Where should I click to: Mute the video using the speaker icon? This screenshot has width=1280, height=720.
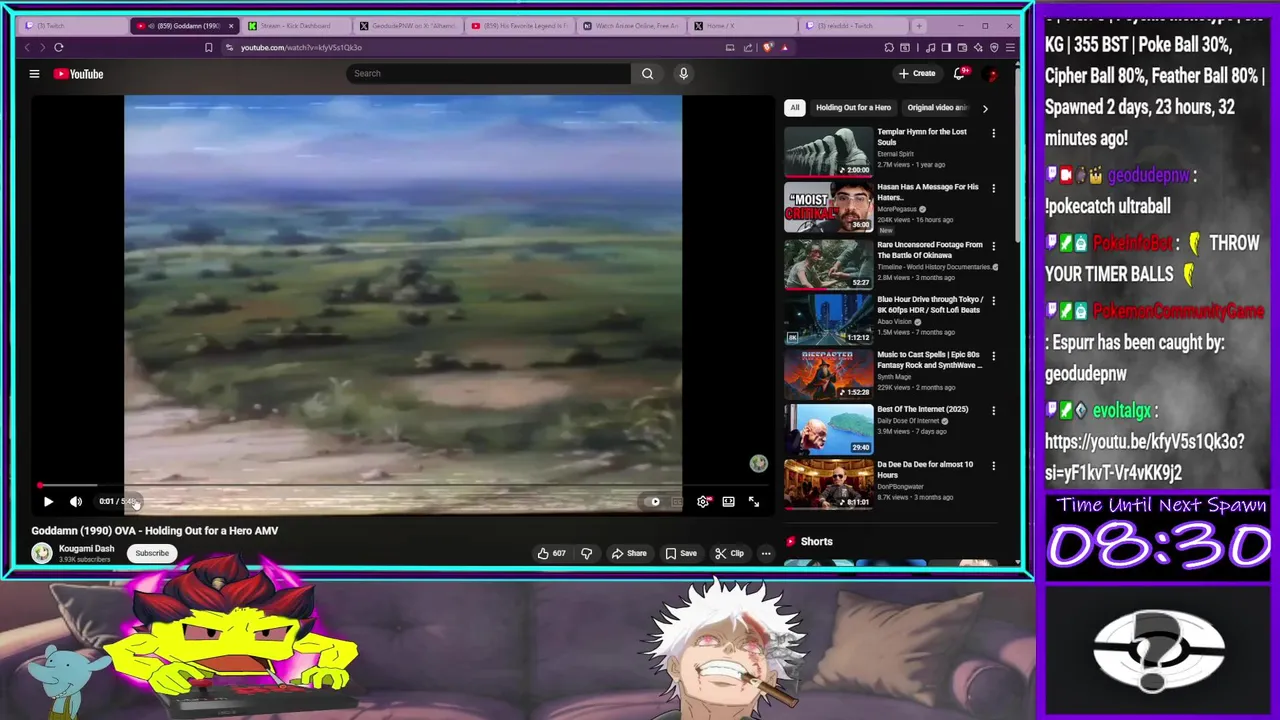[76, 501]
